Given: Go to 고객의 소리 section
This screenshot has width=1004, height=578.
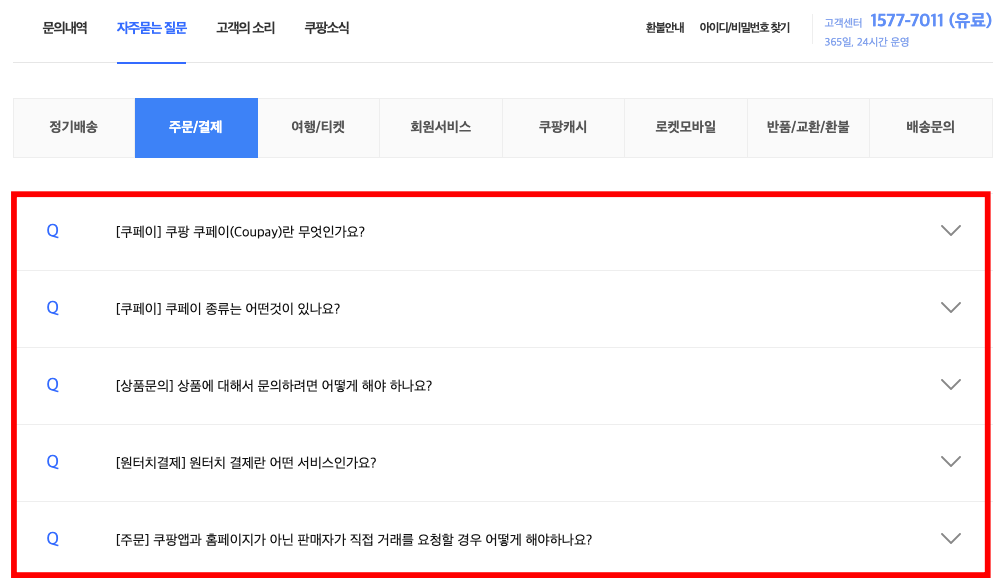Looking at the screenshot, I should point(245,28).
